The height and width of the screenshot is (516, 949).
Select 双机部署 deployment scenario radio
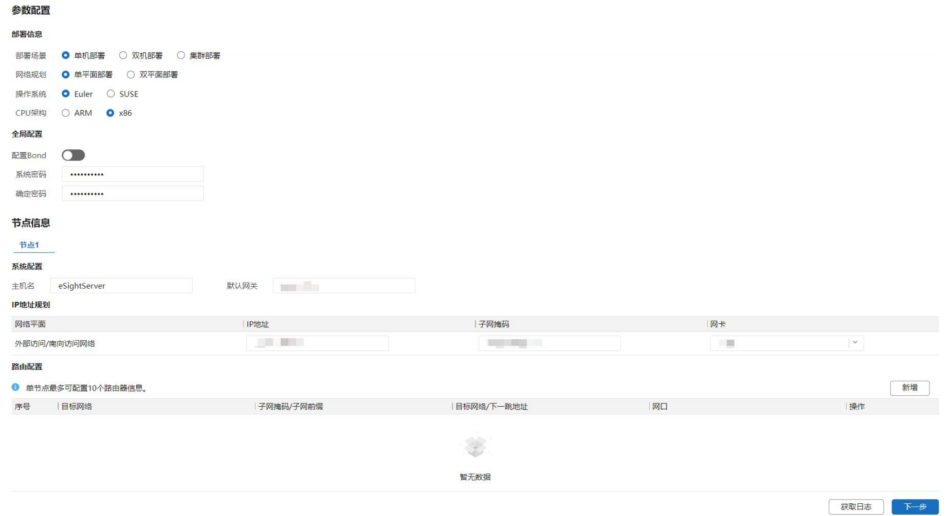click(123, 55)
